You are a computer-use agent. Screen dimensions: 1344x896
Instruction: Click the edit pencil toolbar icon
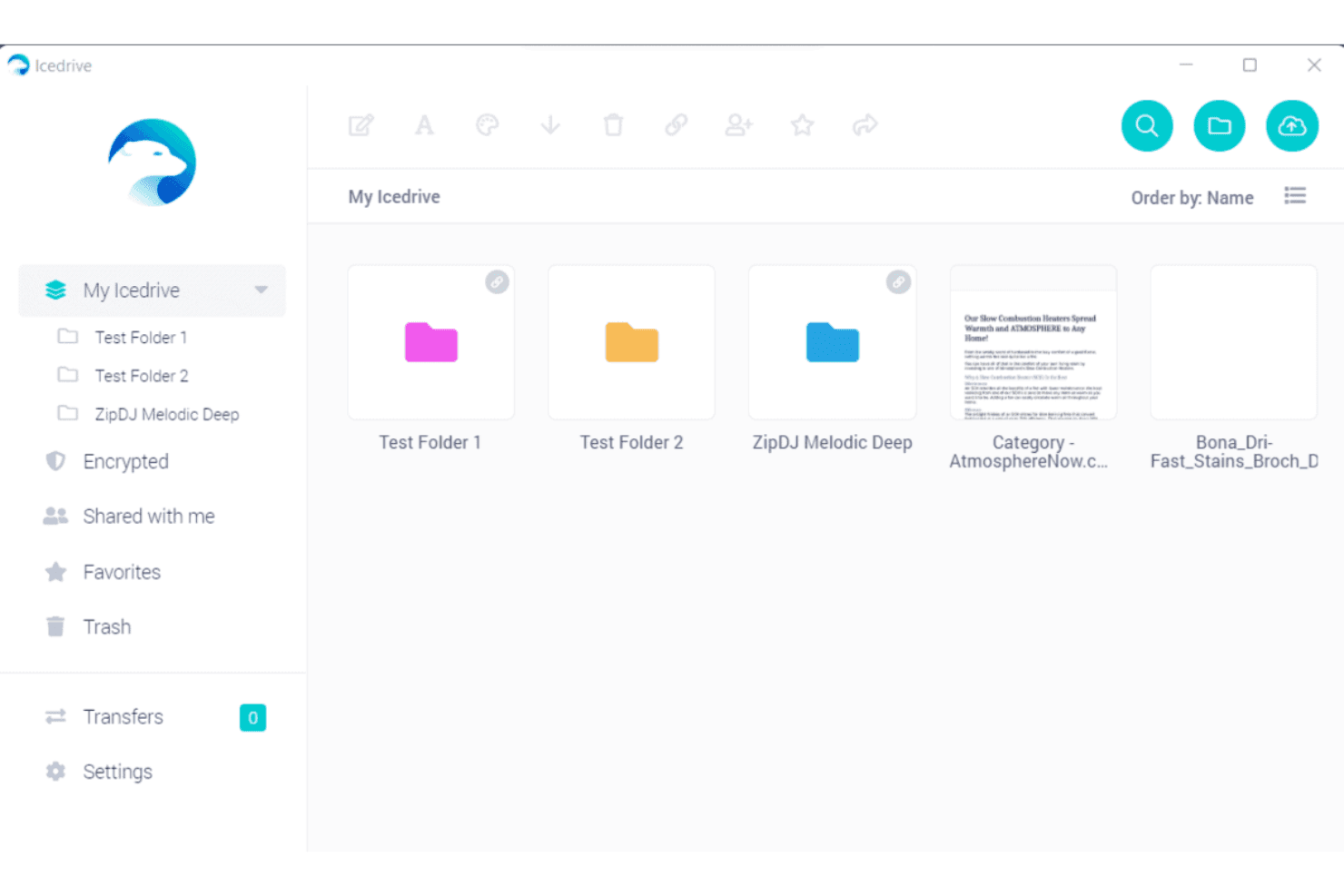(x=361, y=125)
